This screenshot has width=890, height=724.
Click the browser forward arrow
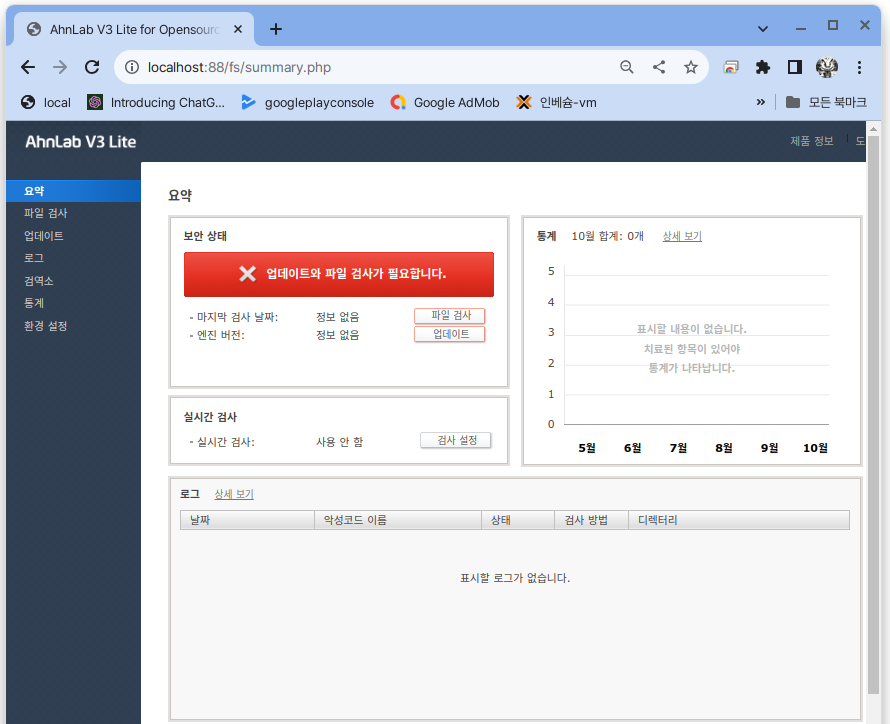[60, 68]
